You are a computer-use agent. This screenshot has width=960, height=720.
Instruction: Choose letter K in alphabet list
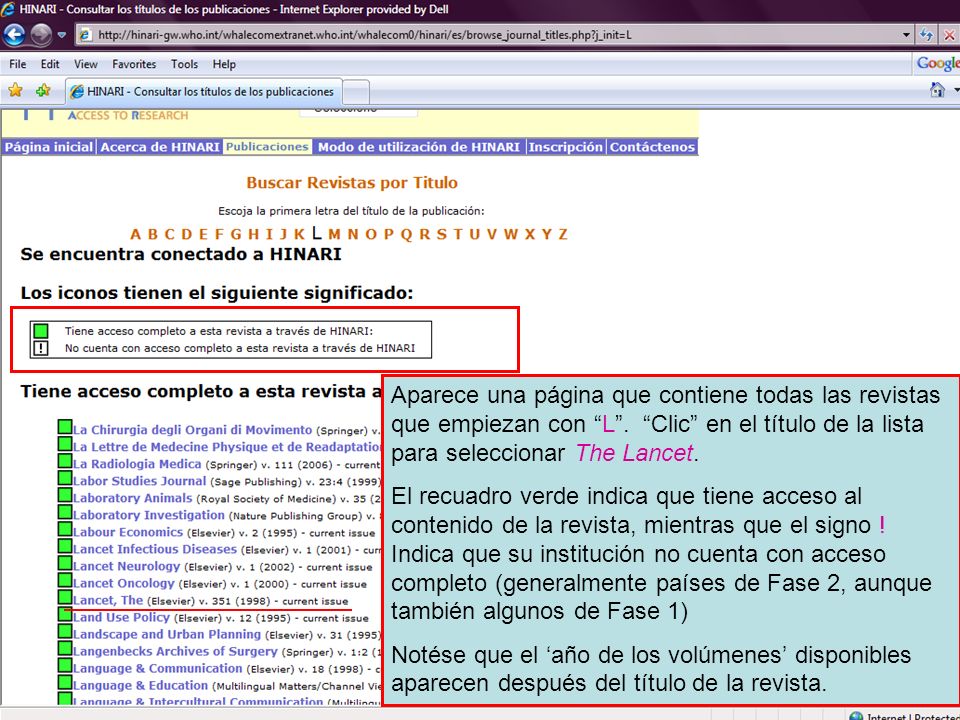coord(299,234)
